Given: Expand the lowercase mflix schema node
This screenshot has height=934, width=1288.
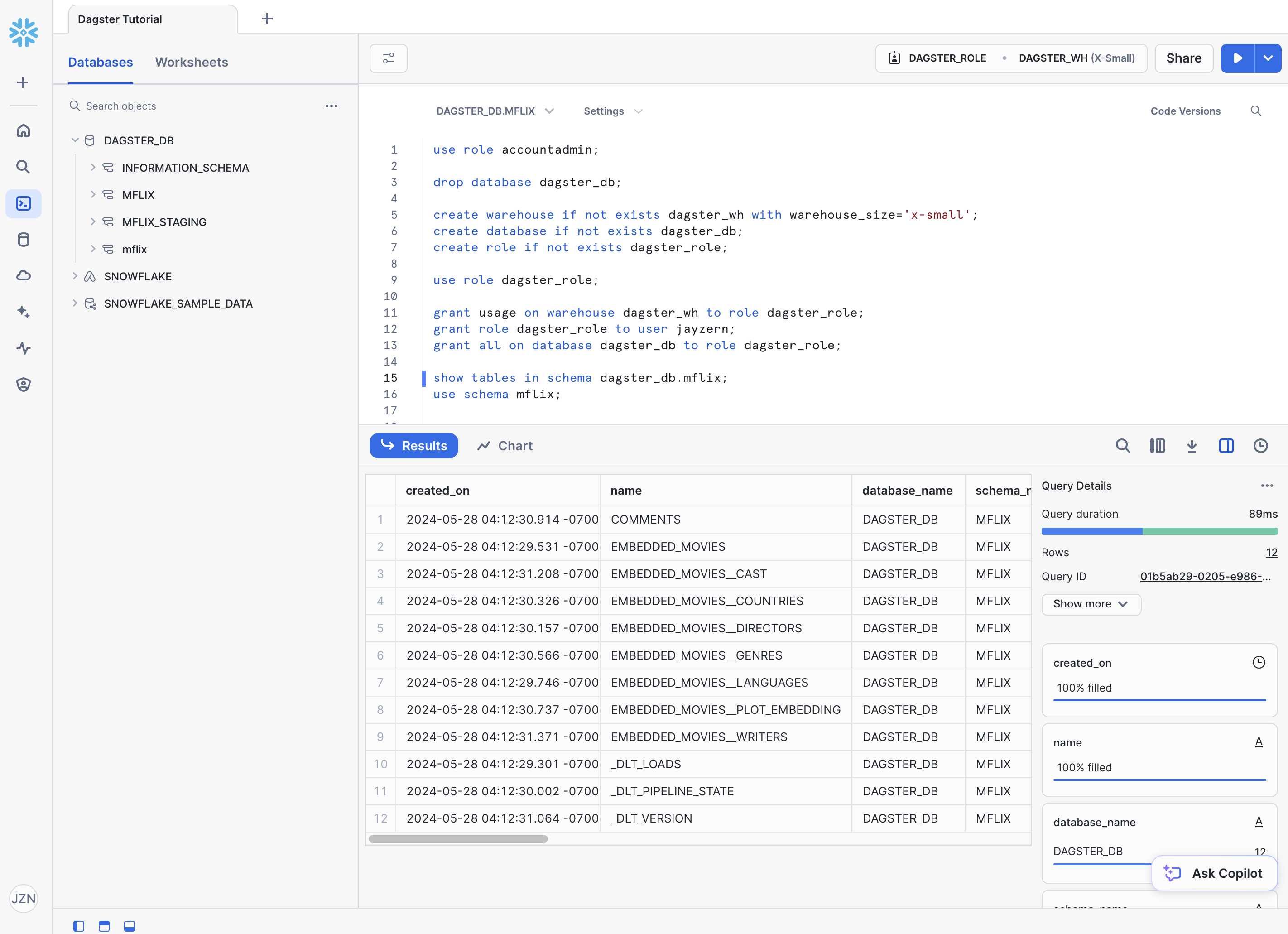Looking at the screenshot, I should (93, 250).
